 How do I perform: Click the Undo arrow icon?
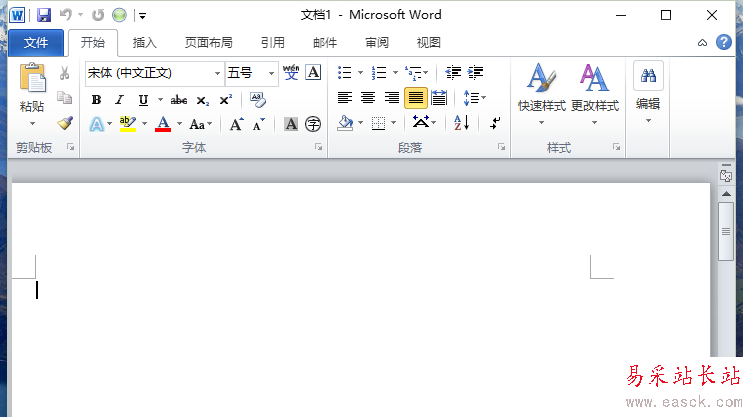[x=65, y=15]
